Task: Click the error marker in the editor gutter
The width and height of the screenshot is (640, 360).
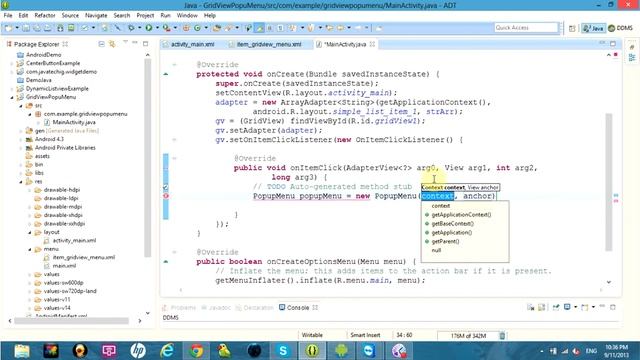Action: click(x=166, y=196)
